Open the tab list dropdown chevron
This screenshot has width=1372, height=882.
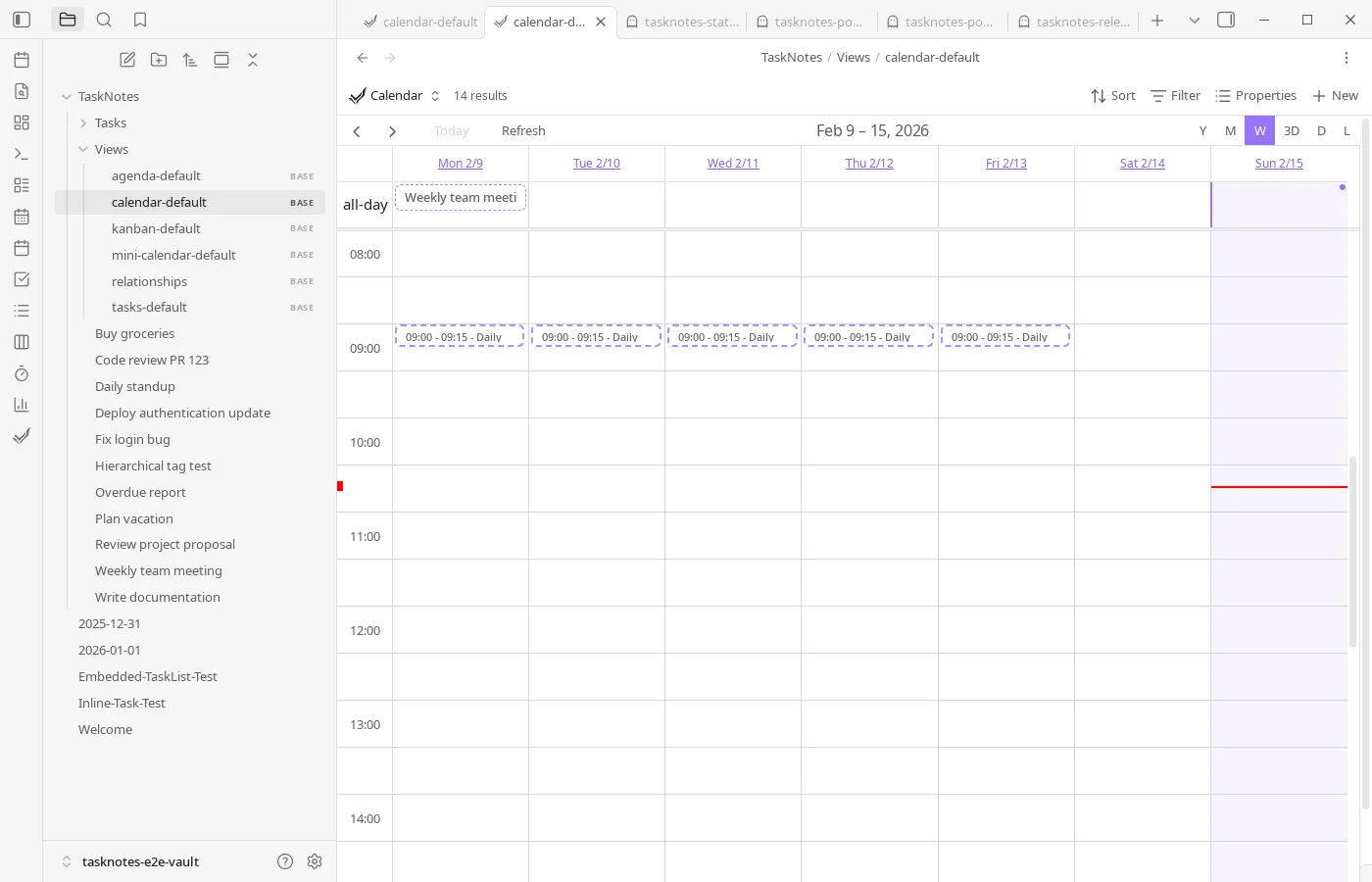point(1194,21)
